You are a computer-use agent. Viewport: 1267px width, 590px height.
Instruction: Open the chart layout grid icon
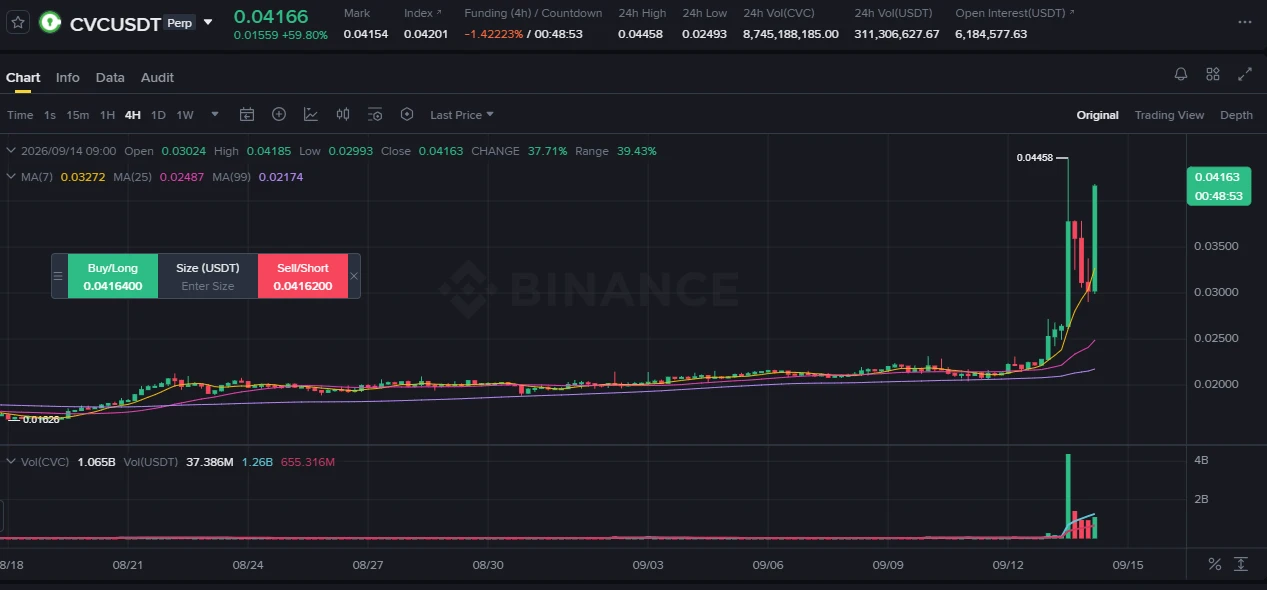point(1213,75)
